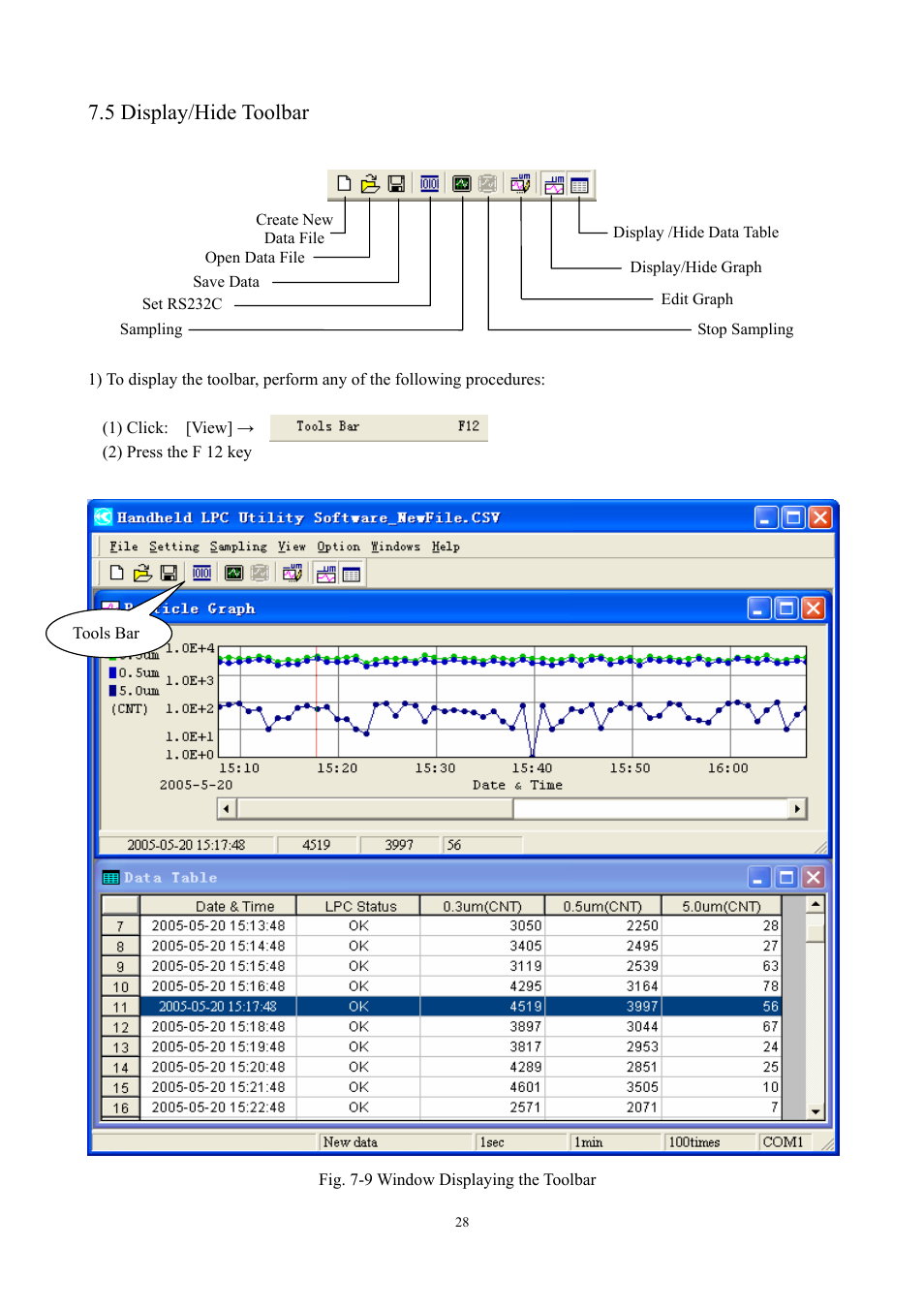Image resolution: width=924 pixels, height=1309 pixels.
Task: Click data table vertical scrollbar thumb
Action: pos(816,932)
